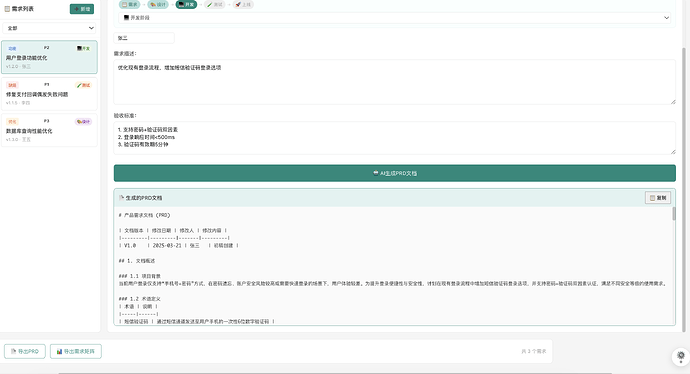This screenshot has width=690, height=374.
Task: Switch to the 设计 stage pill
Action: [x=158, y=4]
